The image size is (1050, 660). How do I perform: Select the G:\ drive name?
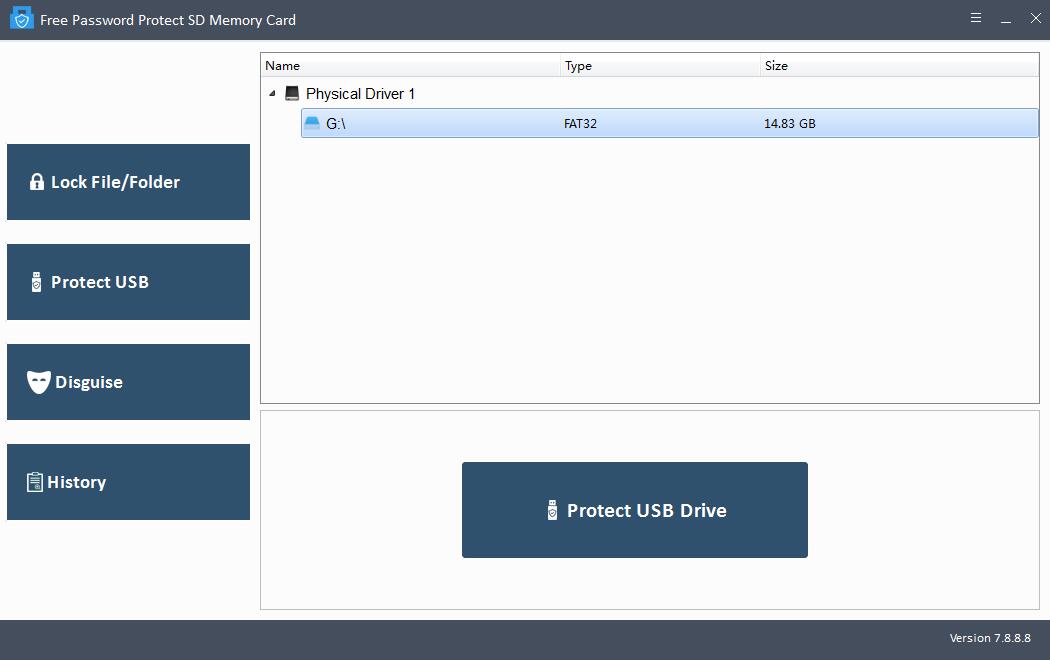[x=336, y=124]
